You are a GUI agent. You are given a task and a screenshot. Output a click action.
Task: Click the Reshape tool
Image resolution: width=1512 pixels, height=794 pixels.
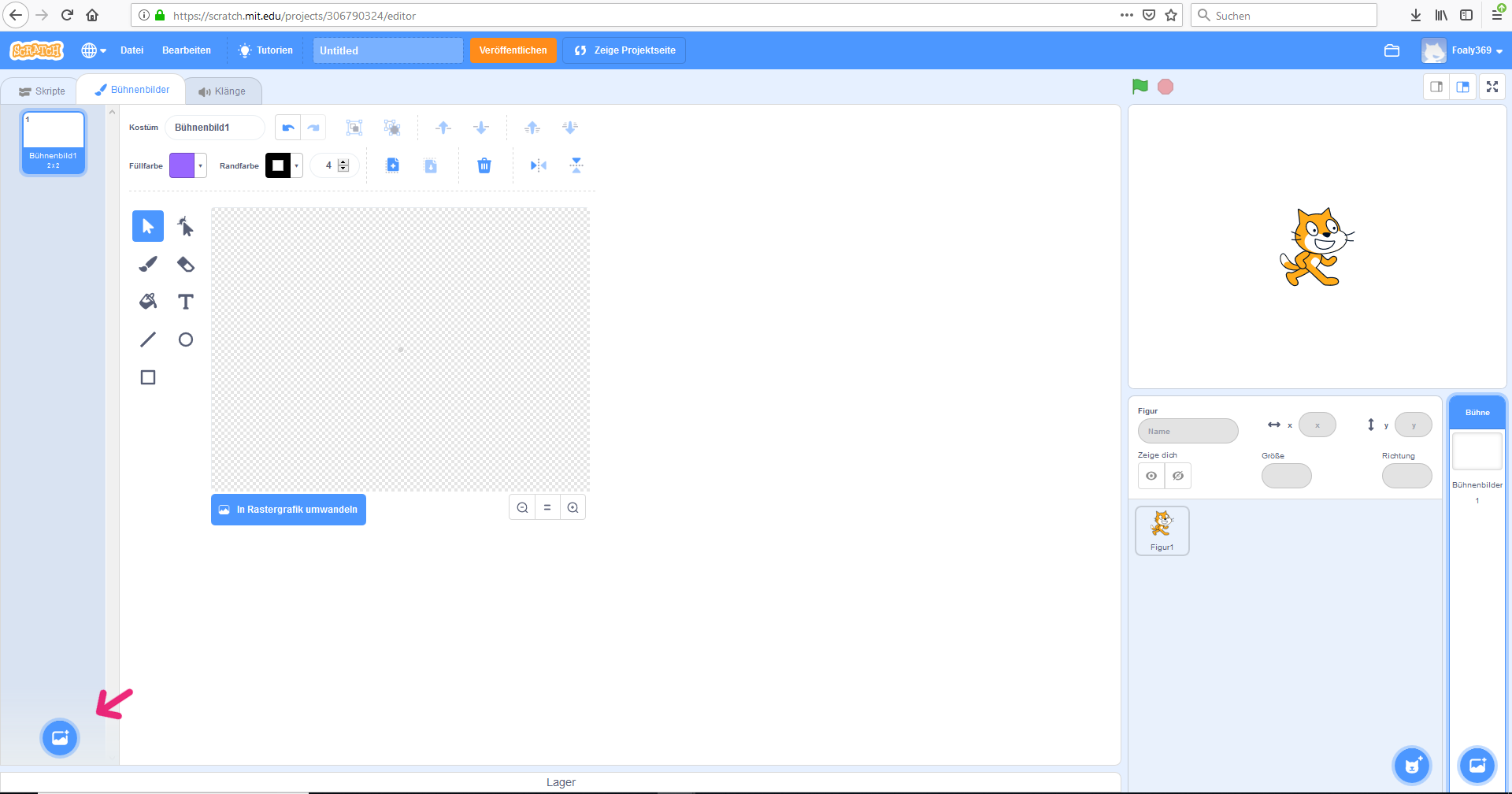186,226
